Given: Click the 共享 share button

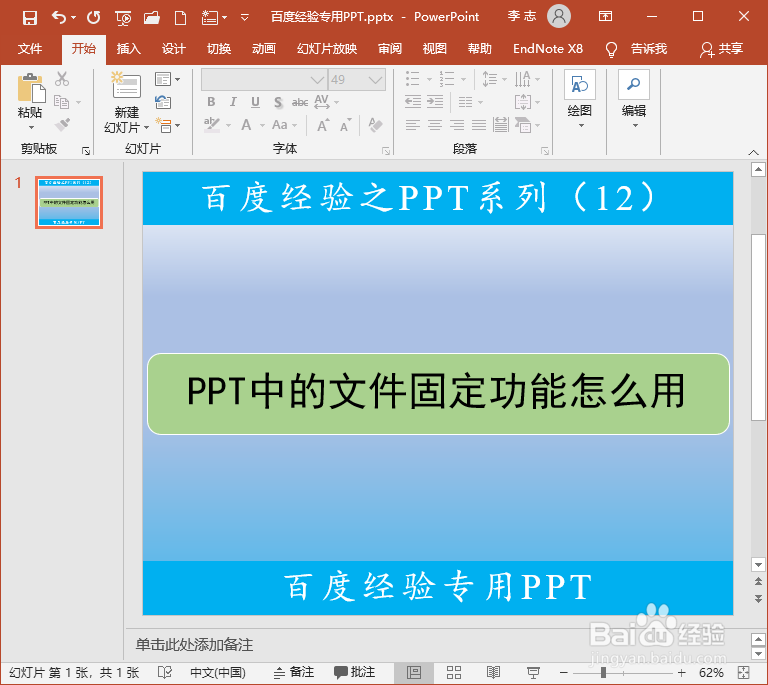Looking at the screenshot, I should point(721,49).
